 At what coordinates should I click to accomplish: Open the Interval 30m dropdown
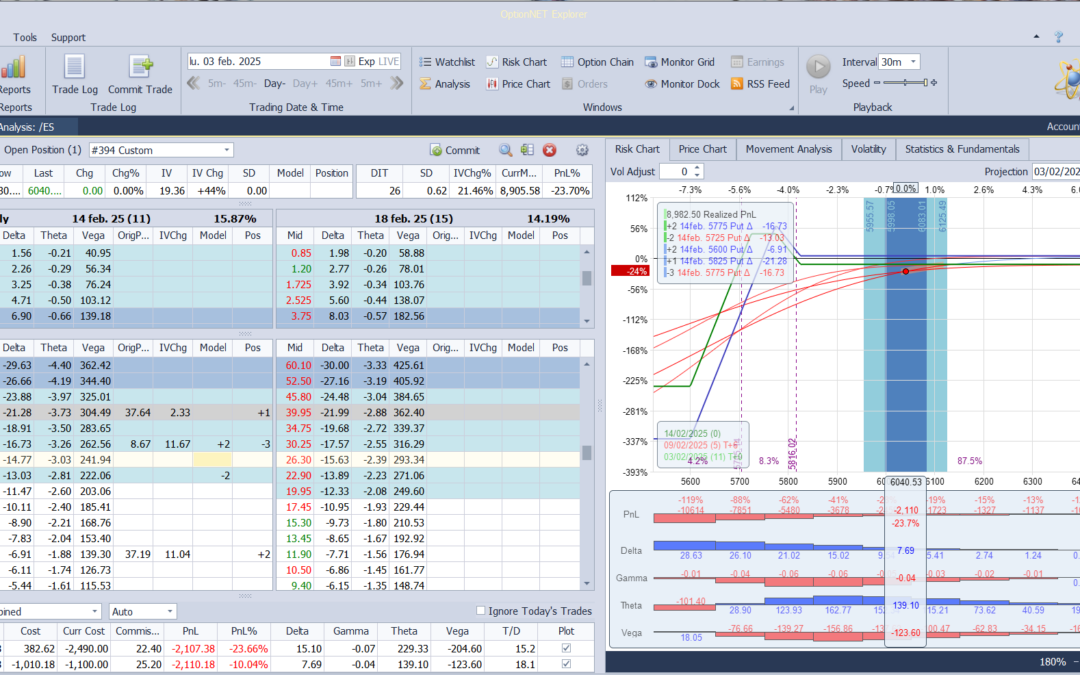[x=913, y=62]
